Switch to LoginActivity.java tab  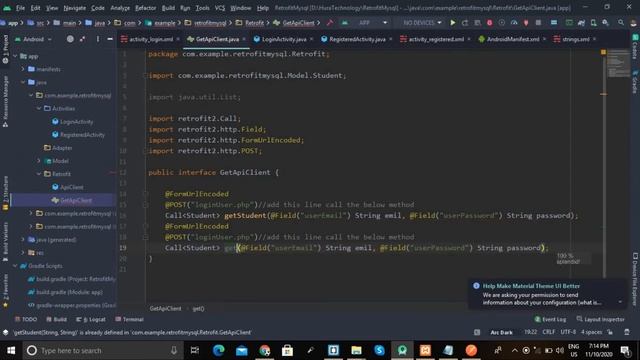pos(284,39)
